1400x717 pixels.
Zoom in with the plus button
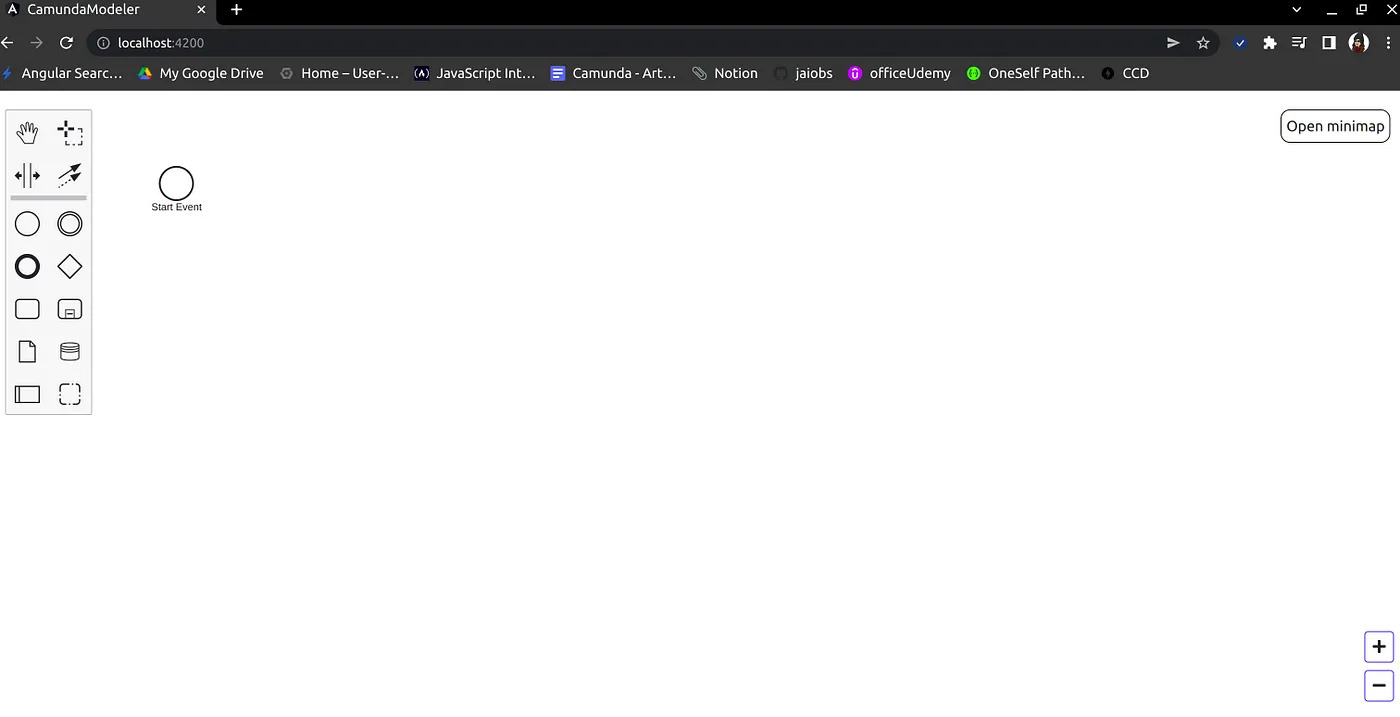pyautogui.click(x=1379, y=647)
